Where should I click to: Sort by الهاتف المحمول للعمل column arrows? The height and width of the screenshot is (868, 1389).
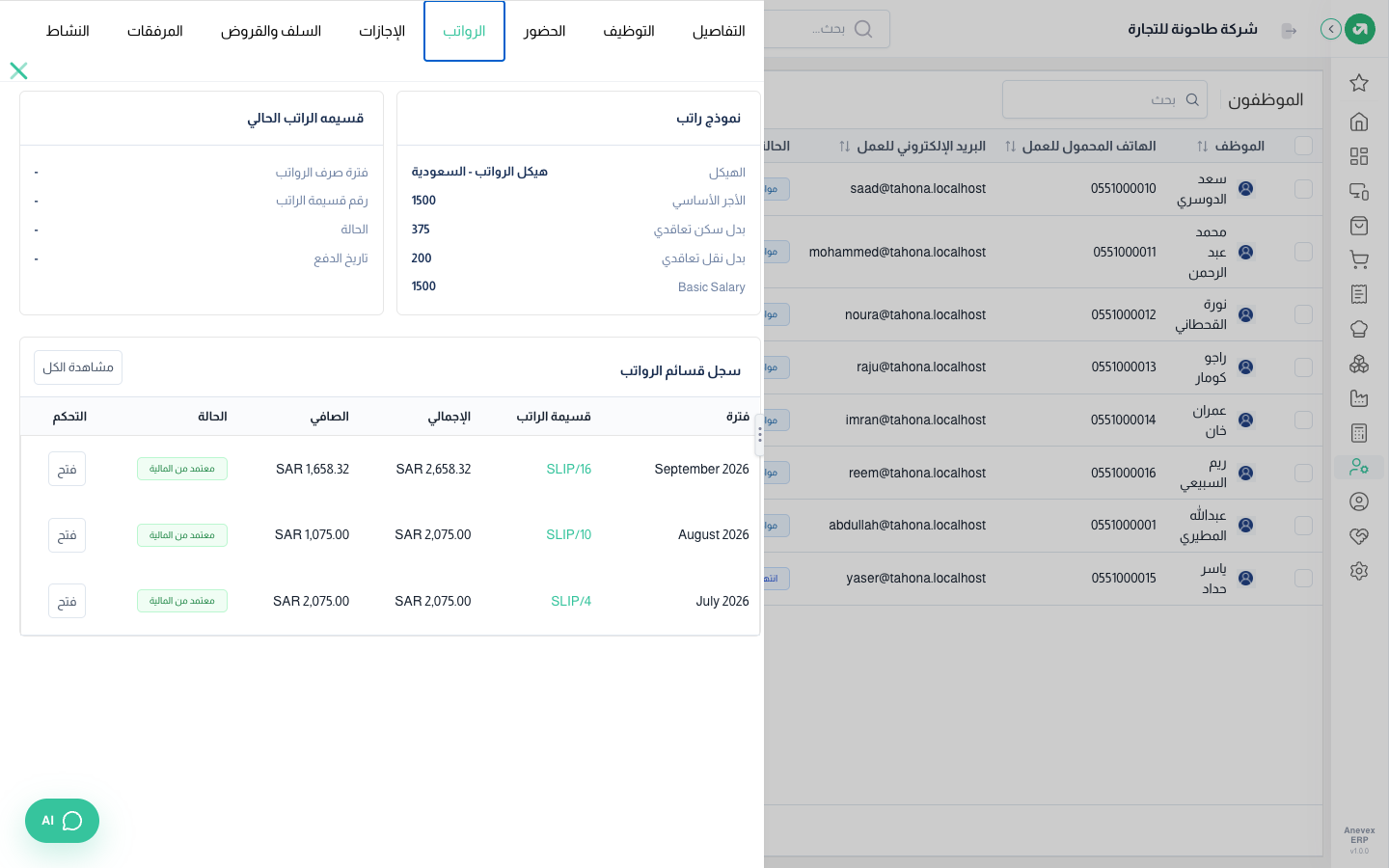[1010, 147]
